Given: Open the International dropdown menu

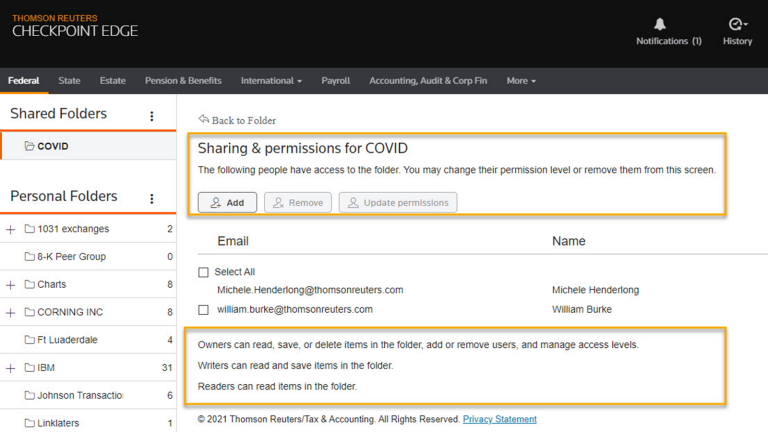Looking at the screenshot, I should coord(271,80).
